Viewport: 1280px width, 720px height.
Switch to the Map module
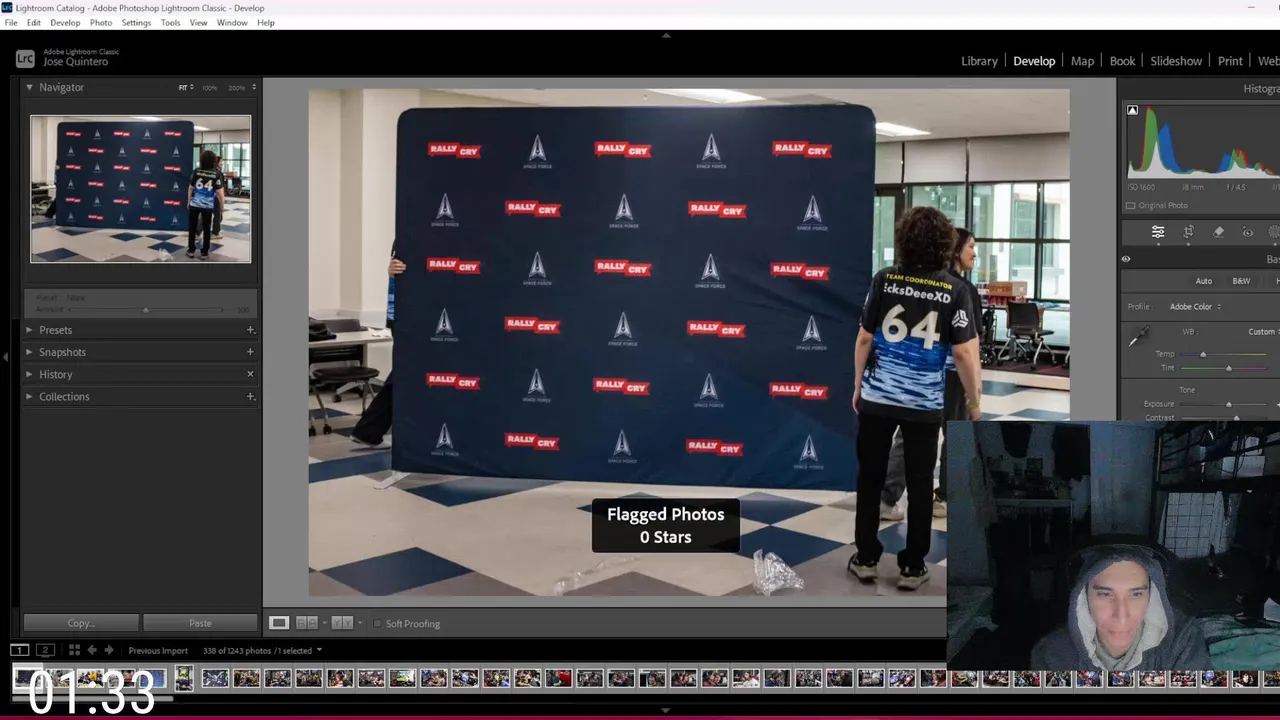pyautogui.click(x=1082, y=61)
